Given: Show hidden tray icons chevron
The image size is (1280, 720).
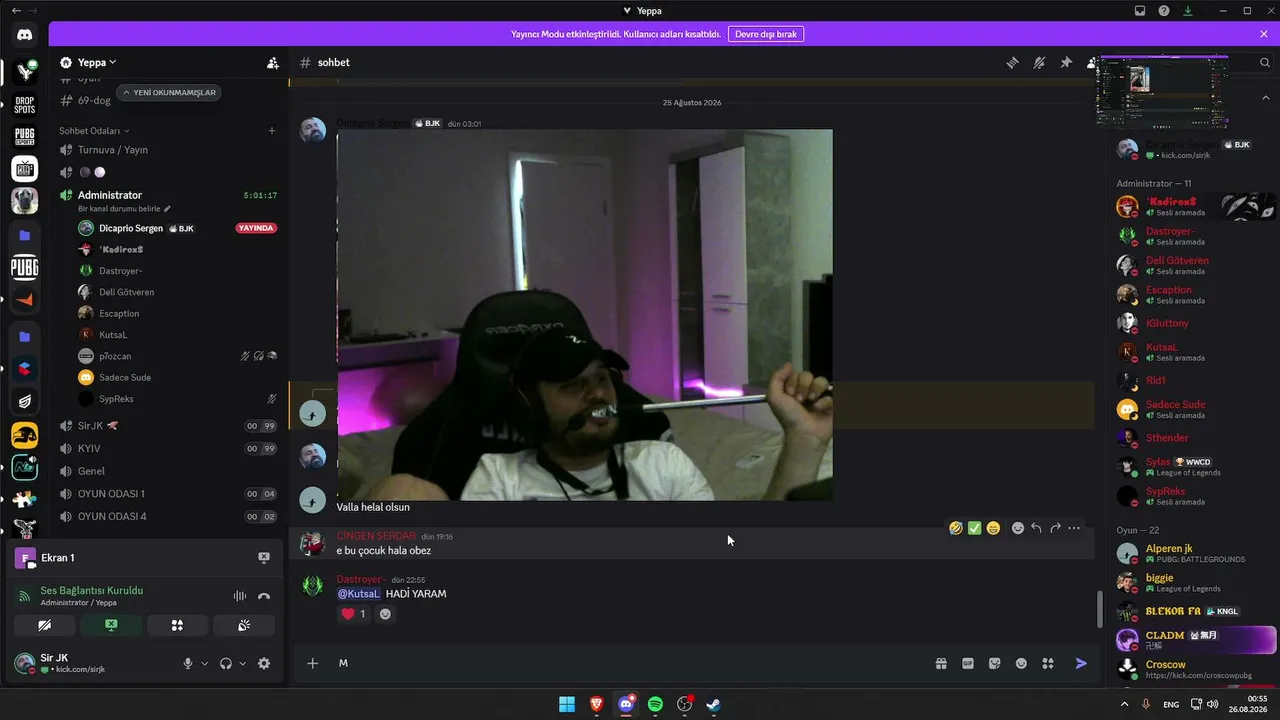Looking at the screenshot, I should pyautogui.click(x=1124, y=704).
